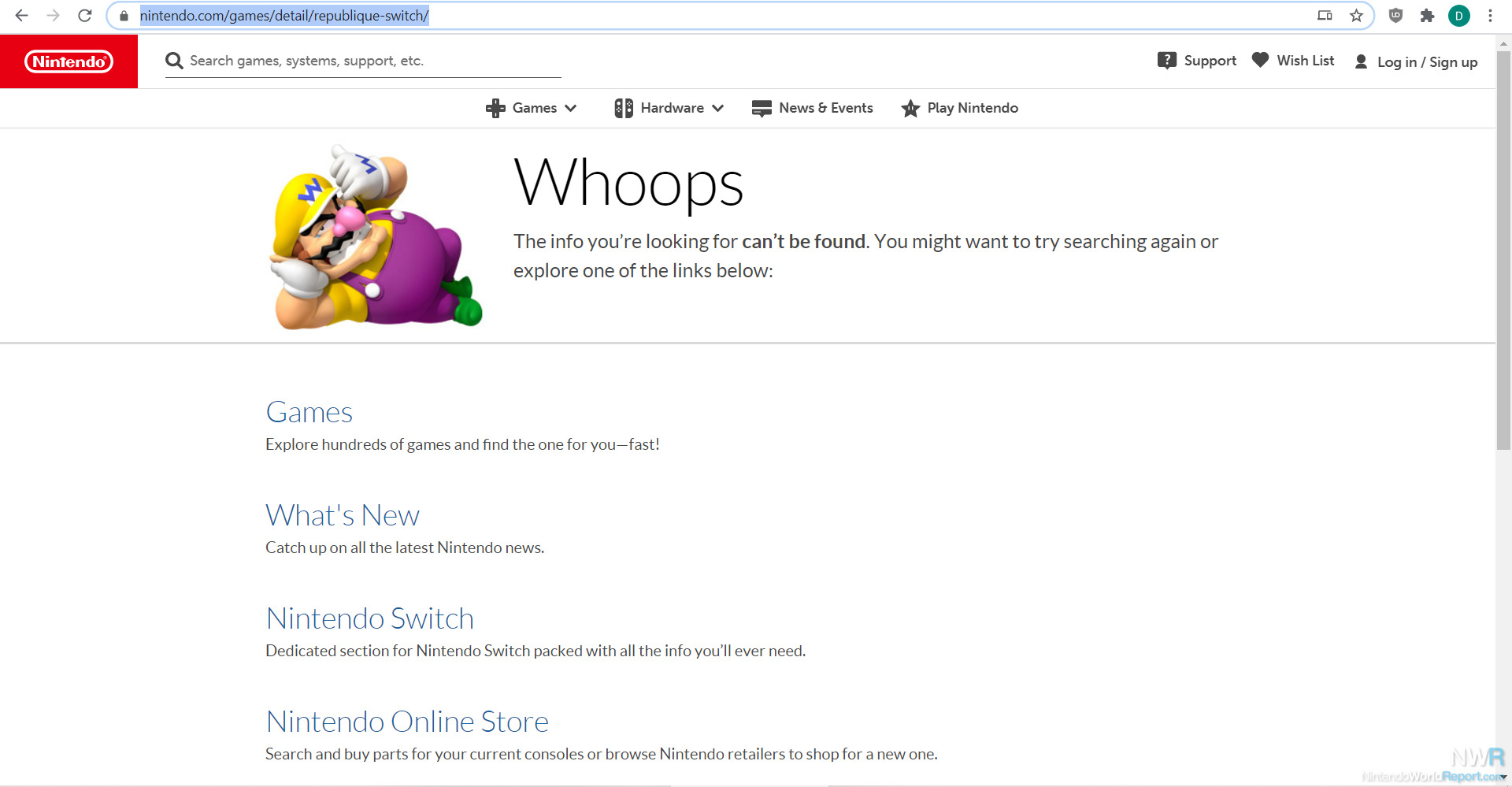This screenshot has width=1512, height=787.
Task: Click the Support question mark icon
Action: coord(1166,61)
